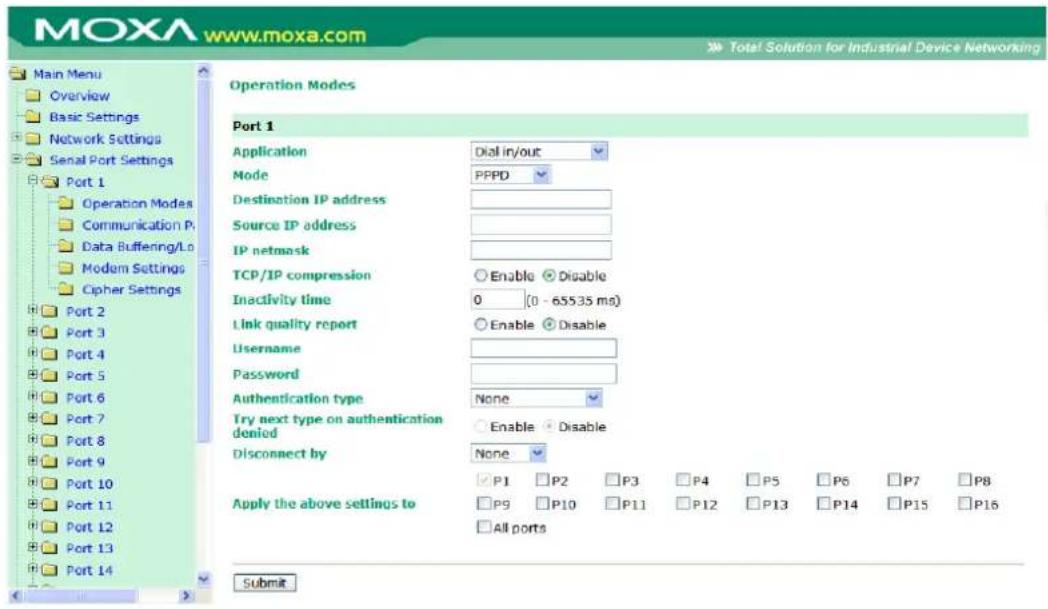Click the Modem Settings folder icon
The image size is (1048, 609).
point(66,268)
